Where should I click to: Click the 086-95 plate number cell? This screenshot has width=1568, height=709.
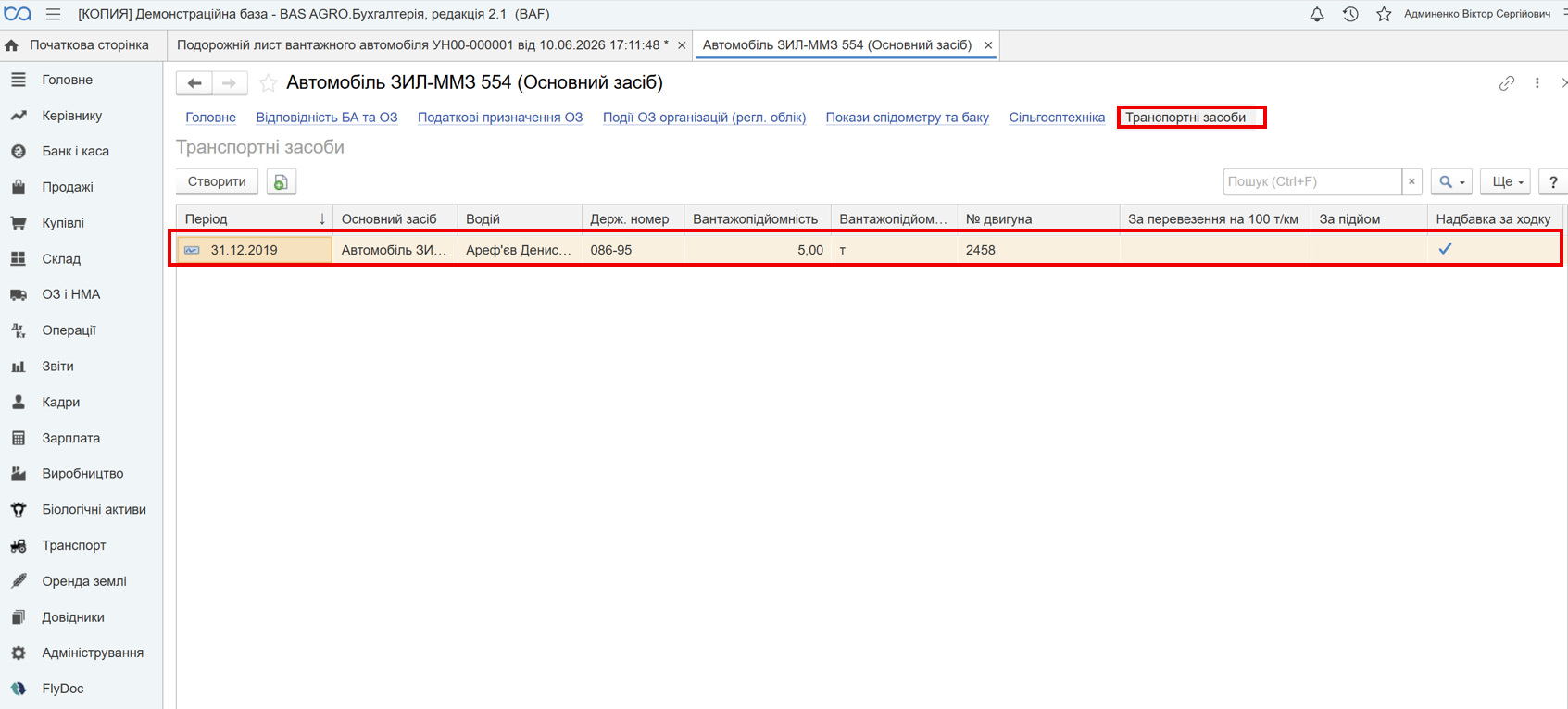(x=633, y=250)
